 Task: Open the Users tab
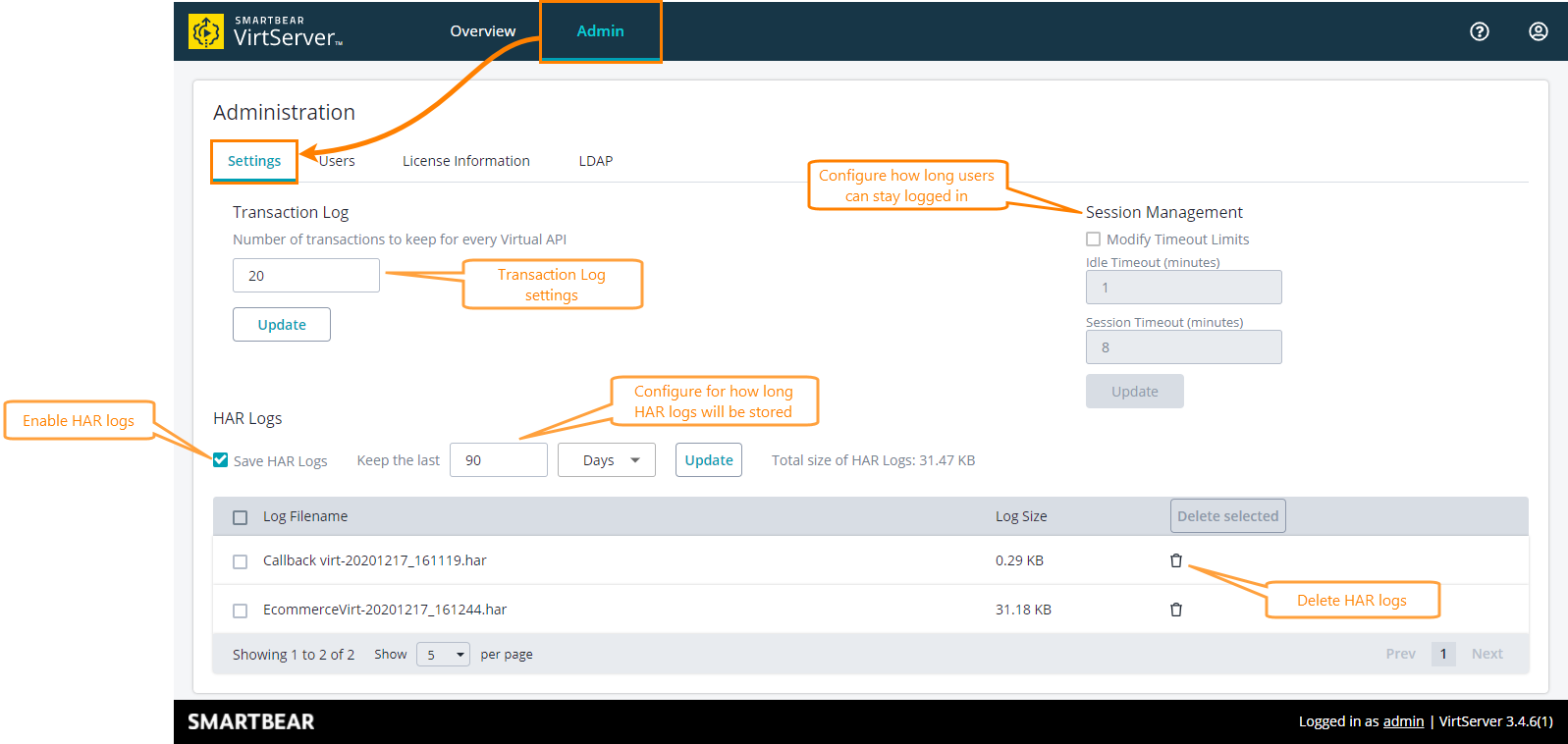pos(337,161)
